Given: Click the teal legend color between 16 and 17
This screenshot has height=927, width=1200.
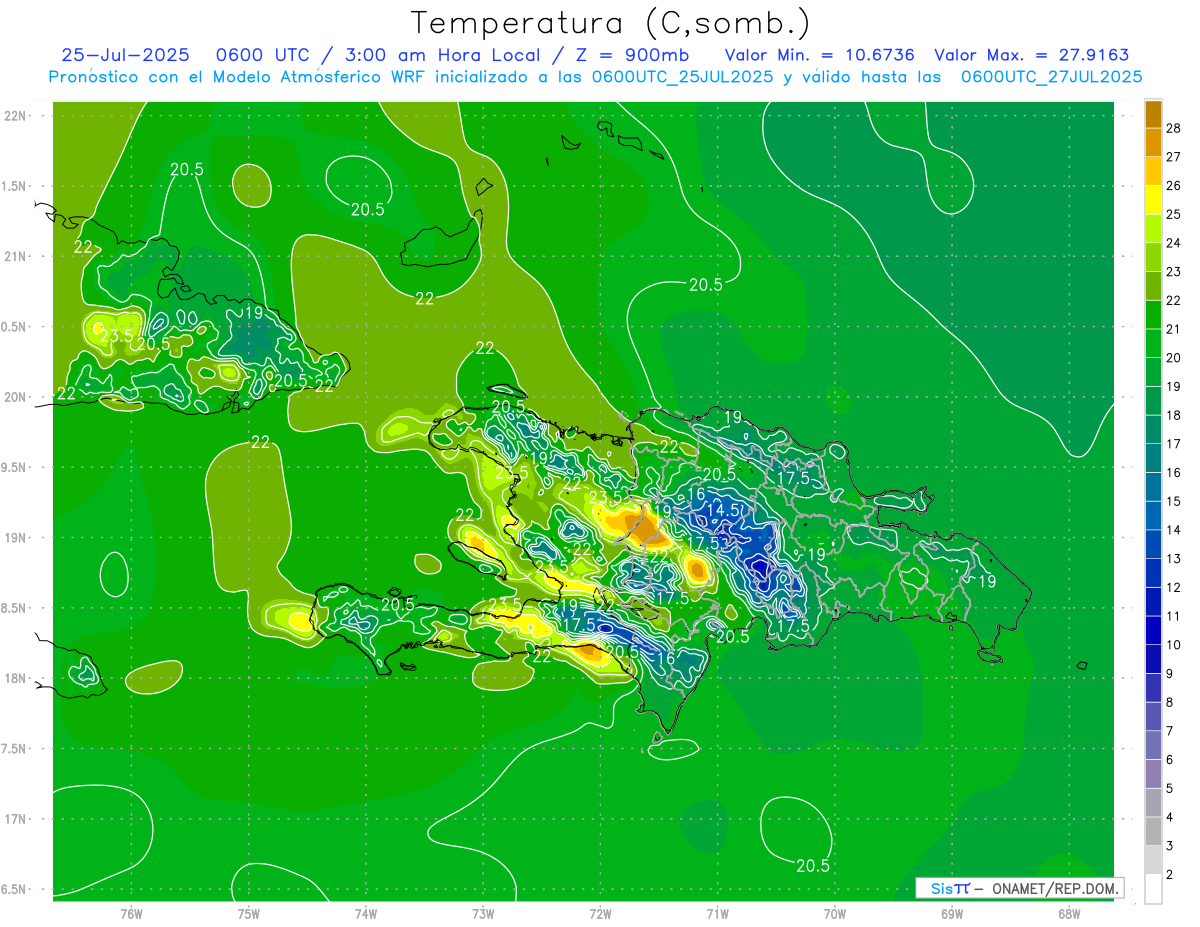Looking at the screenshot, I should click(x=1153, y=458).
